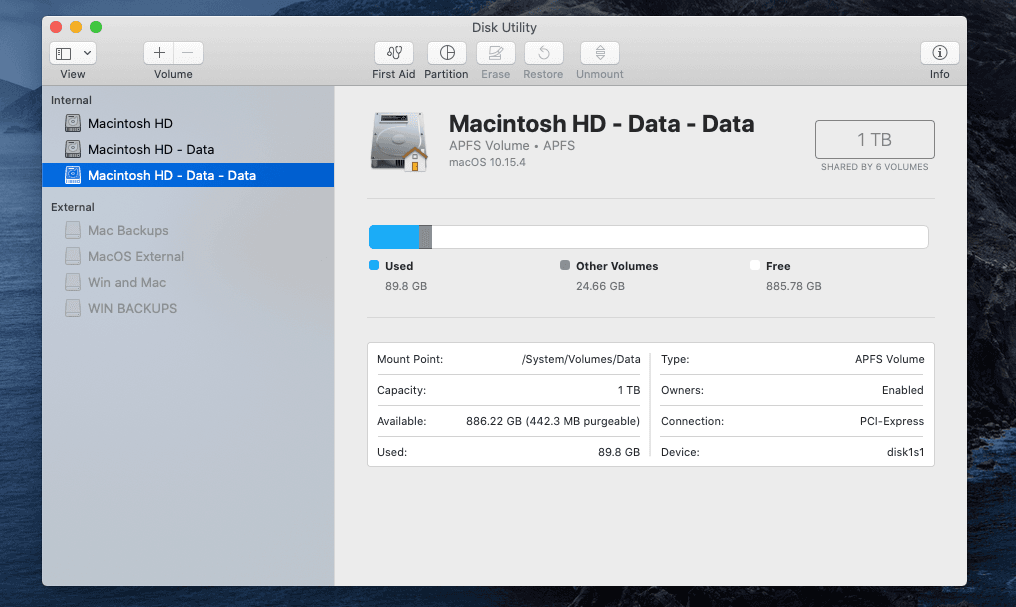The image size is (1016, 607).
Task: Click the Mac Backups disk icon
Action: (73, 230)
